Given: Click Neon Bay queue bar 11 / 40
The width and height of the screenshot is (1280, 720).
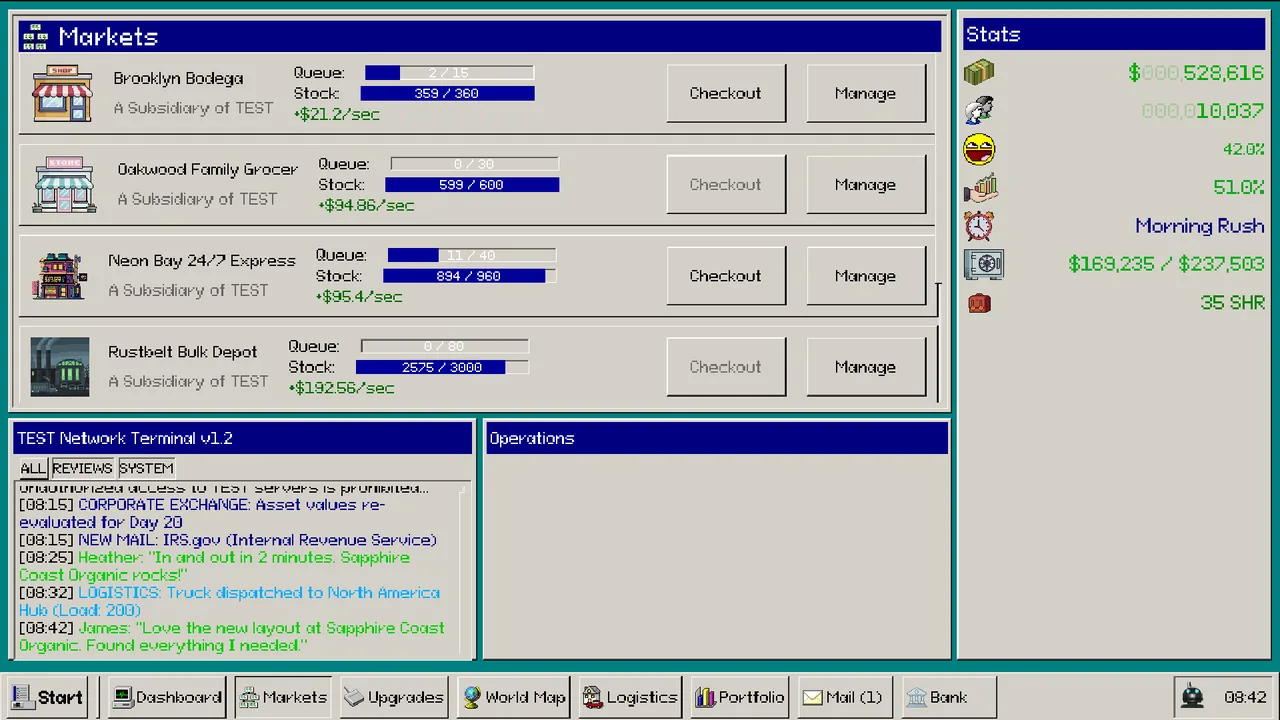Looking at the screenshot, I should point(472,256).
